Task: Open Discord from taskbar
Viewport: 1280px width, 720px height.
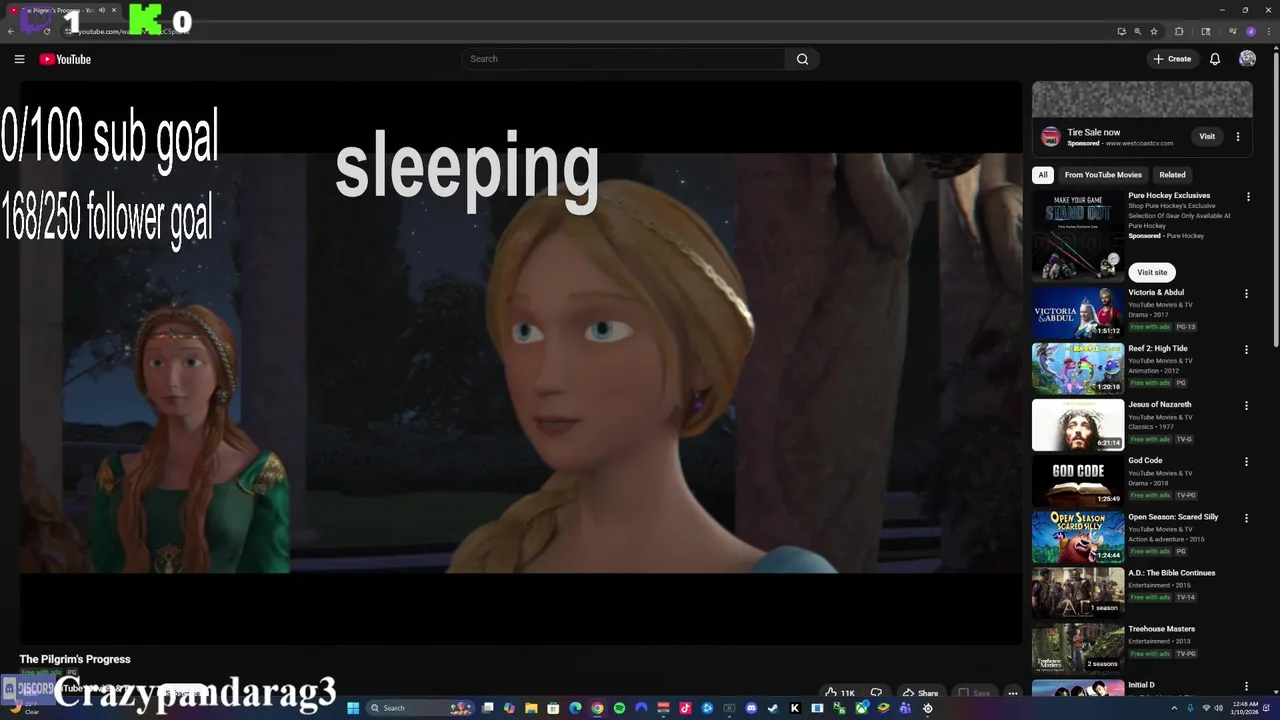Action: point(751,708)
